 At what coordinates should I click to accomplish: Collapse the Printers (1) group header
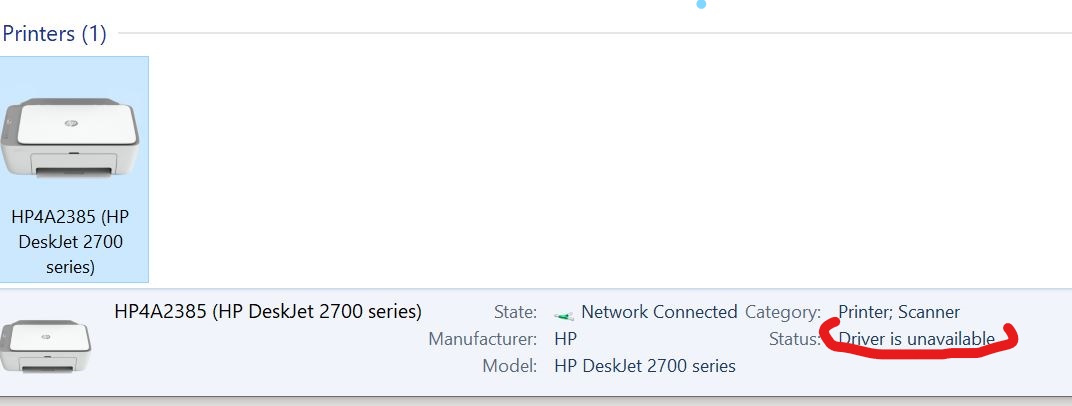(54, 34)
